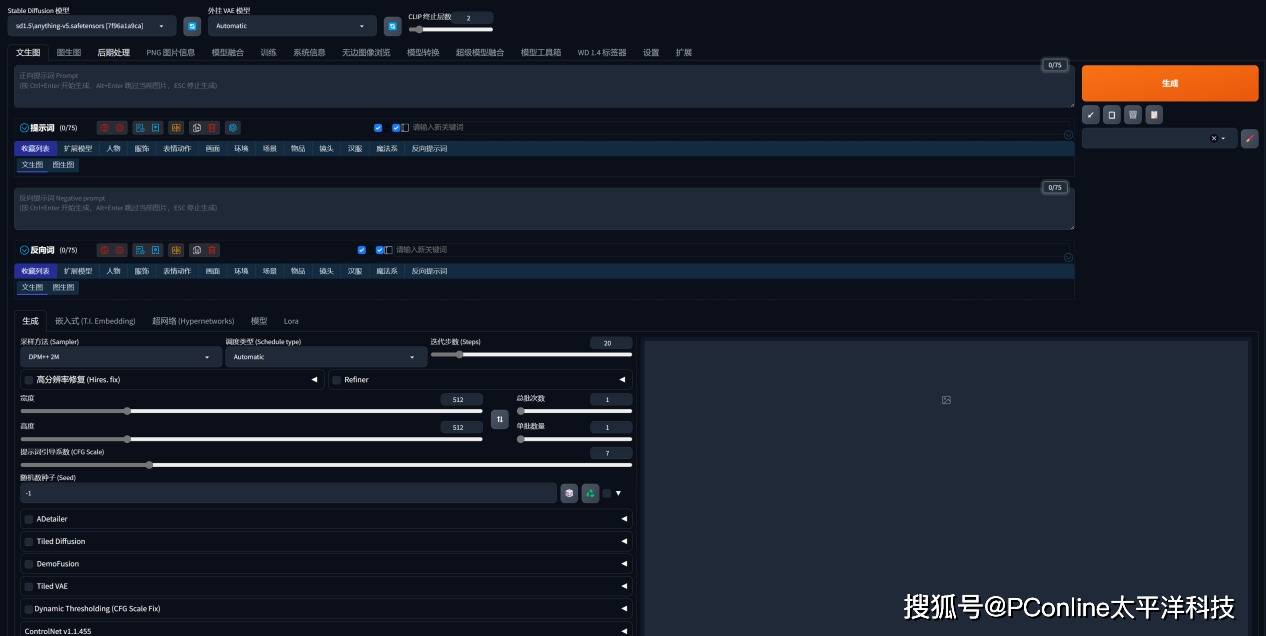Enable the Hires. fix checkbox
1266x636 pixels.
point(28,380)
